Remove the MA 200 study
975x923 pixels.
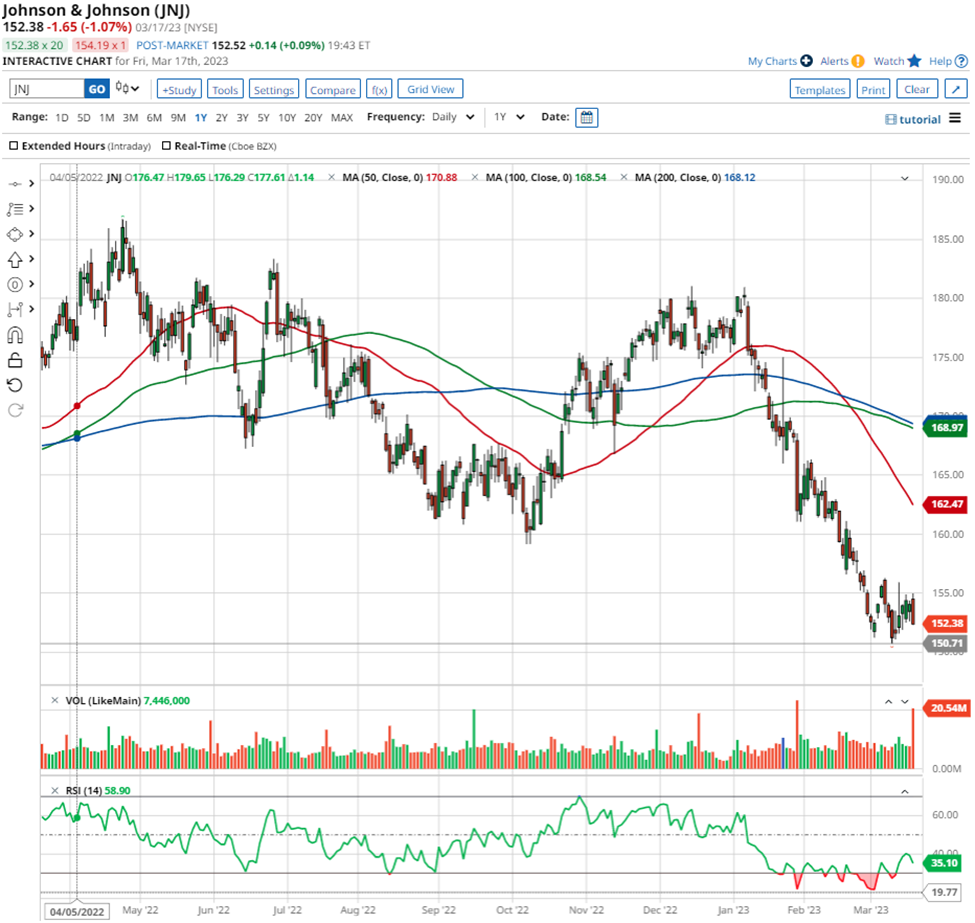pos(624,177)
